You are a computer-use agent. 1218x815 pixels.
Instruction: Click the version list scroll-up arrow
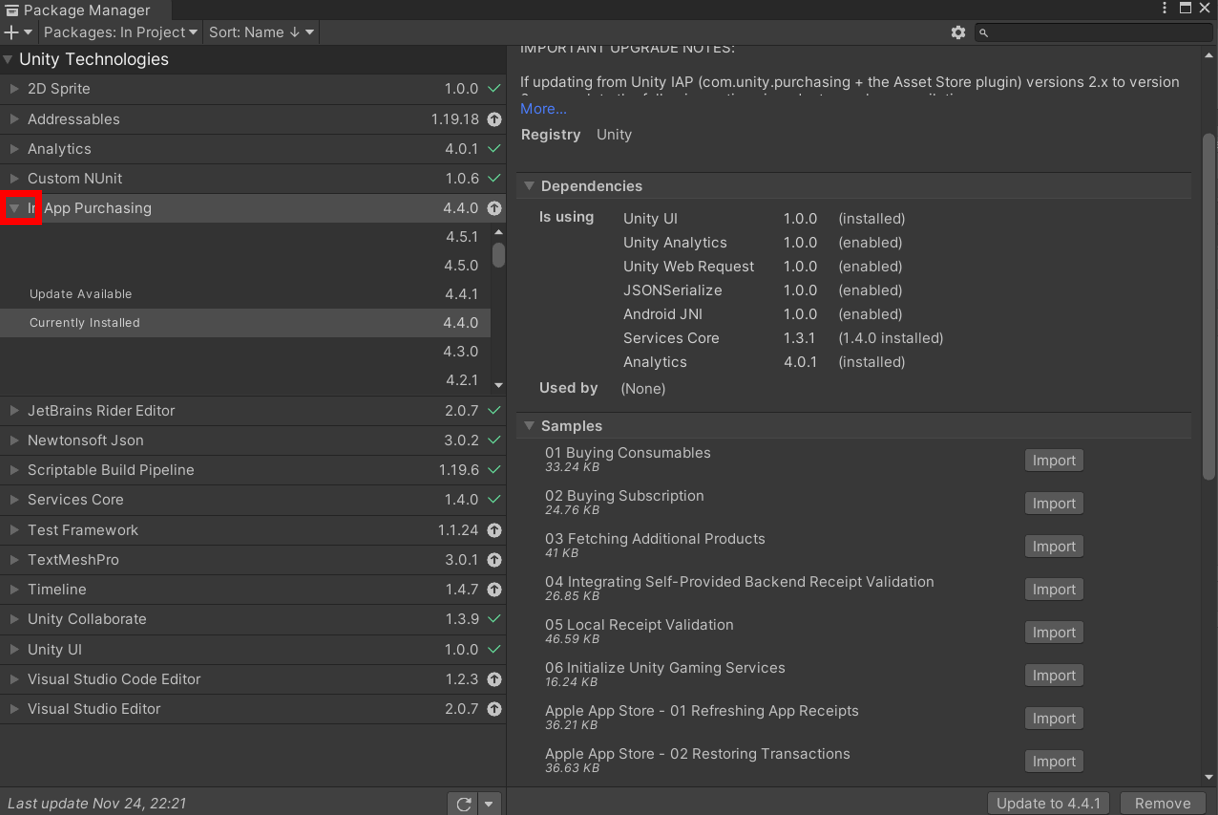point(498,233)
